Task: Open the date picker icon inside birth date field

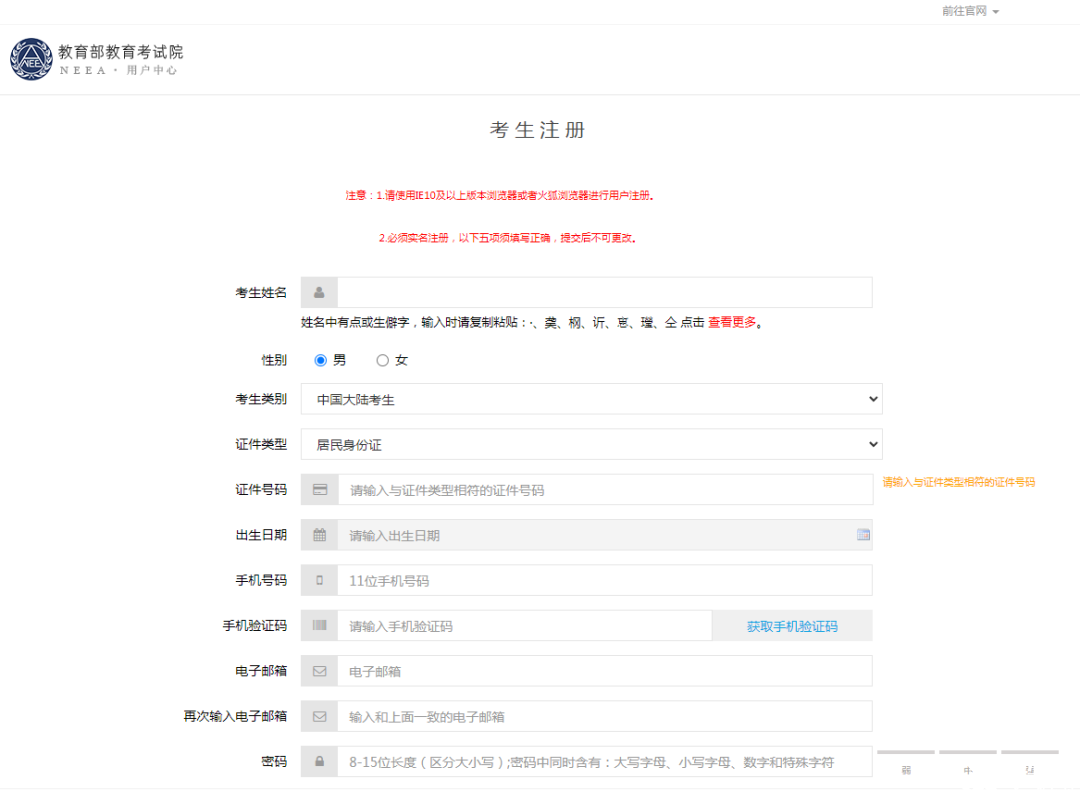Action: pos(862,535)
